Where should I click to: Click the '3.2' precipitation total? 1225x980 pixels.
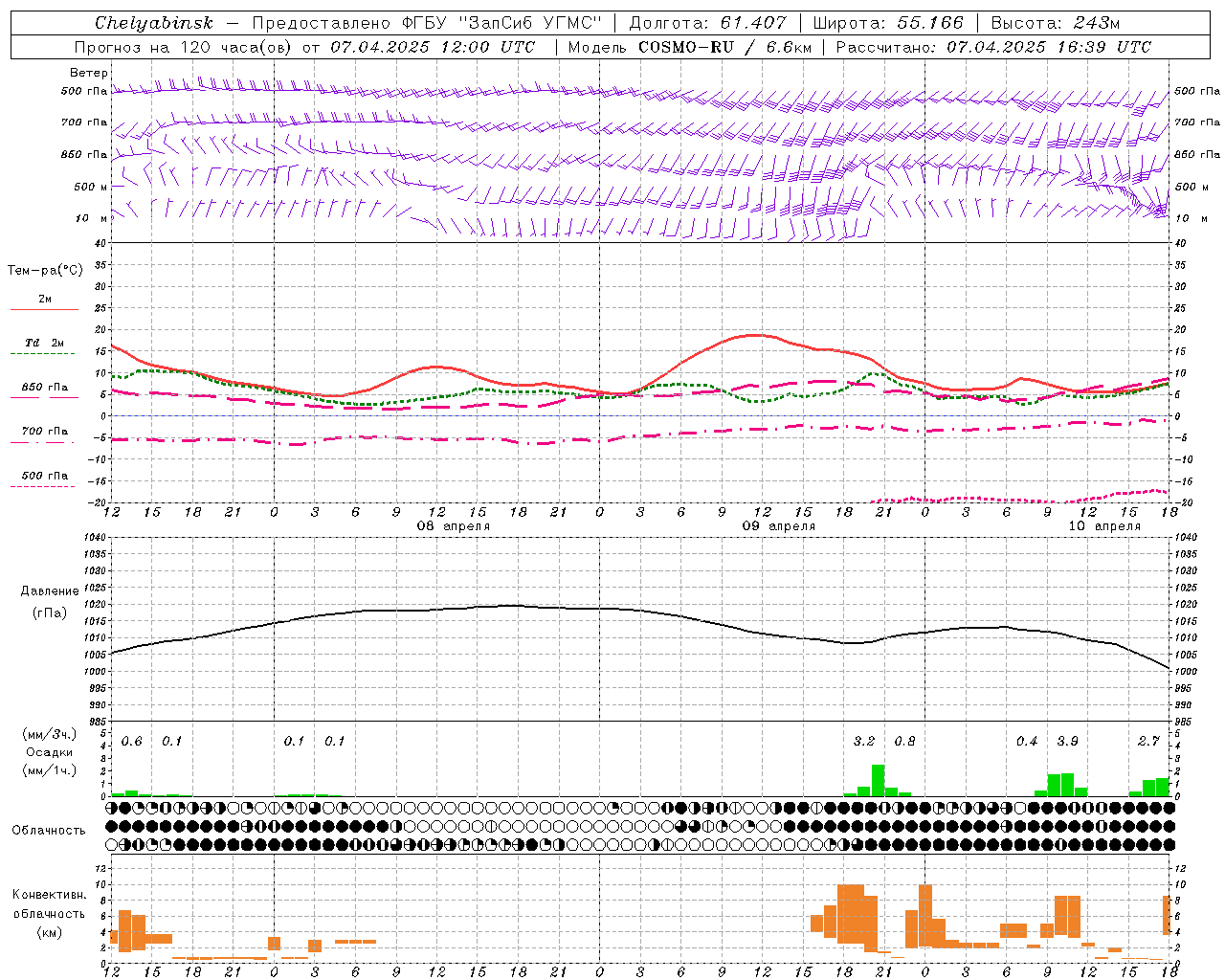tap(864, 742)
